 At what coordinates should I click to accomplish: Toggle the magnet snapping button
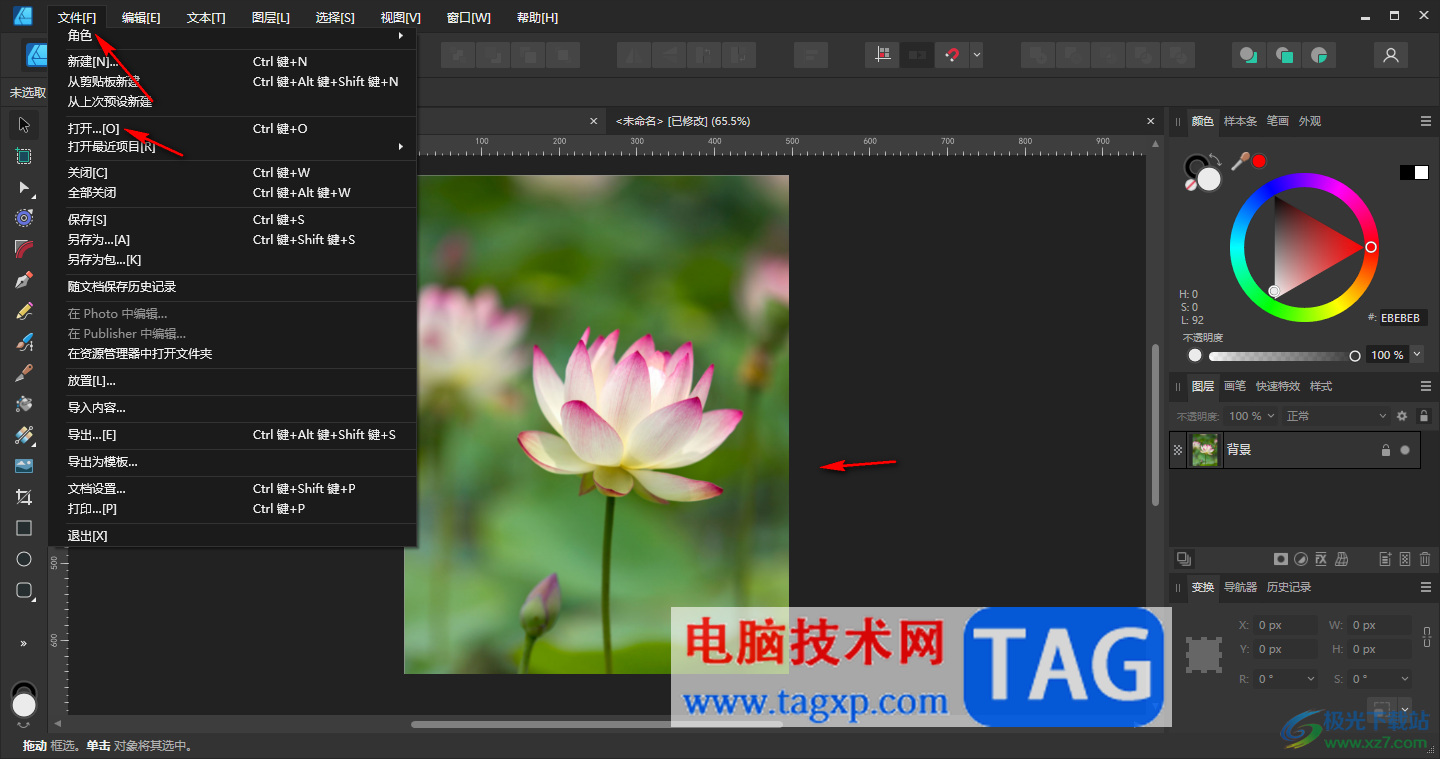[951, 55]
